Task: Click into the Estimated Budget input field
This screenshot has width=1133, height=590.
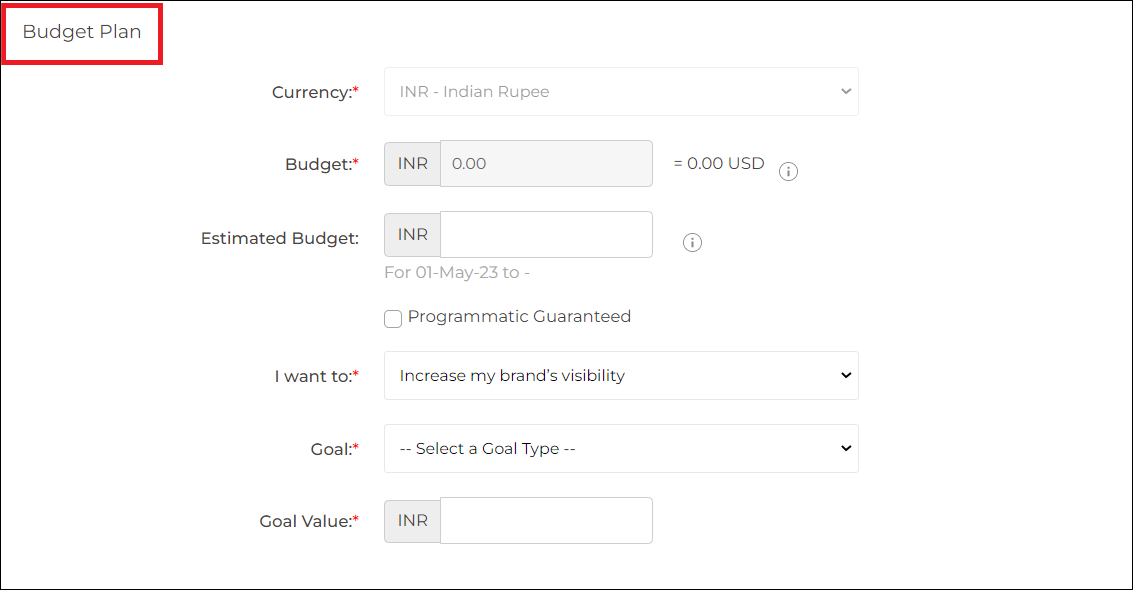Action: (546, 235)
